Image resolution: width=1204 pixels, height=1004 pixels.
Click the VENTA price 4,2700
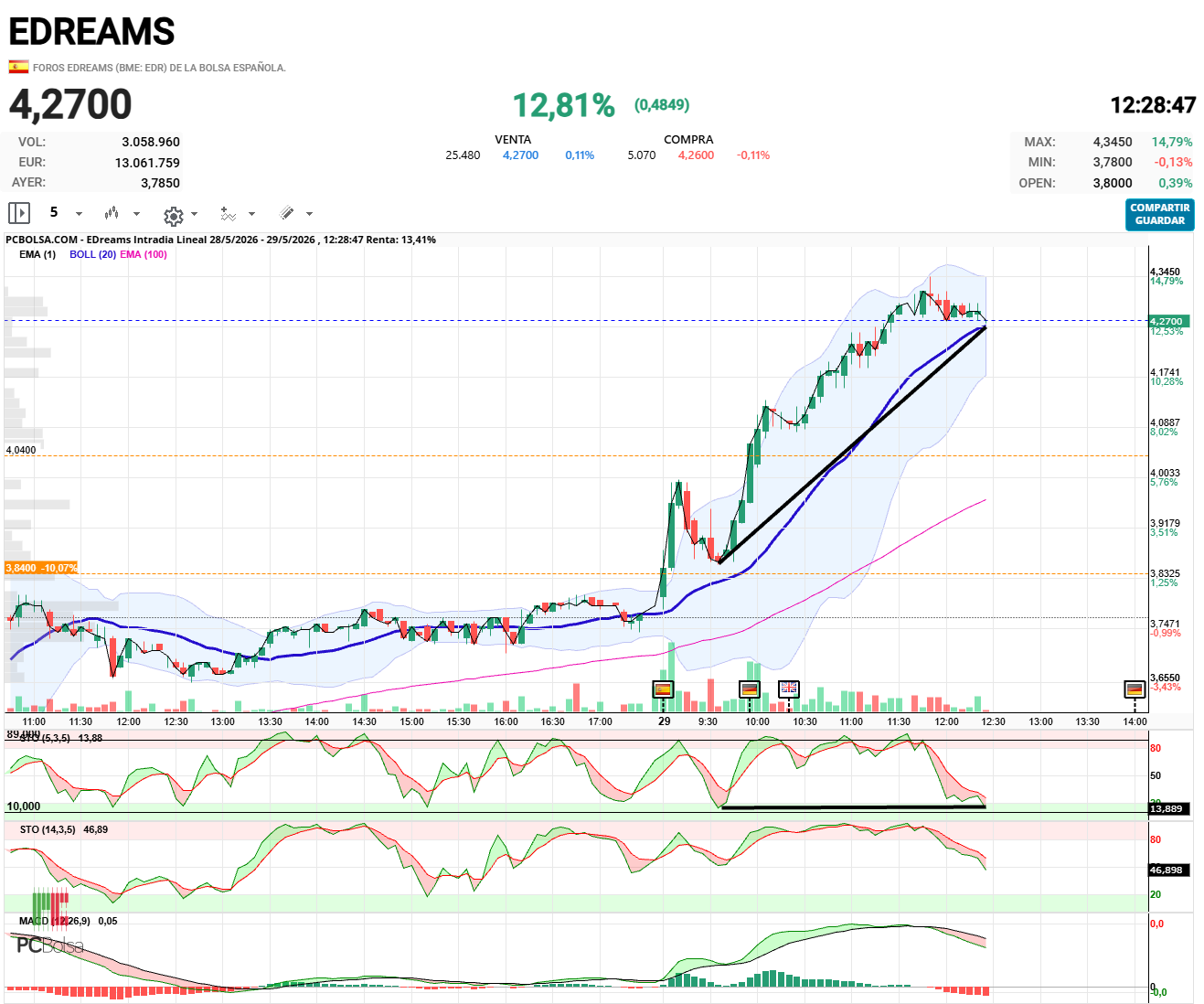click(520, 155)
